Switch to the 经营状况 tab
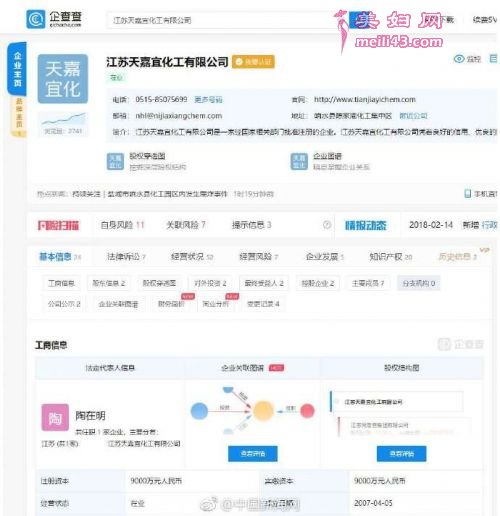The width and height of the screenshot is (500, 516). (192, 256)
